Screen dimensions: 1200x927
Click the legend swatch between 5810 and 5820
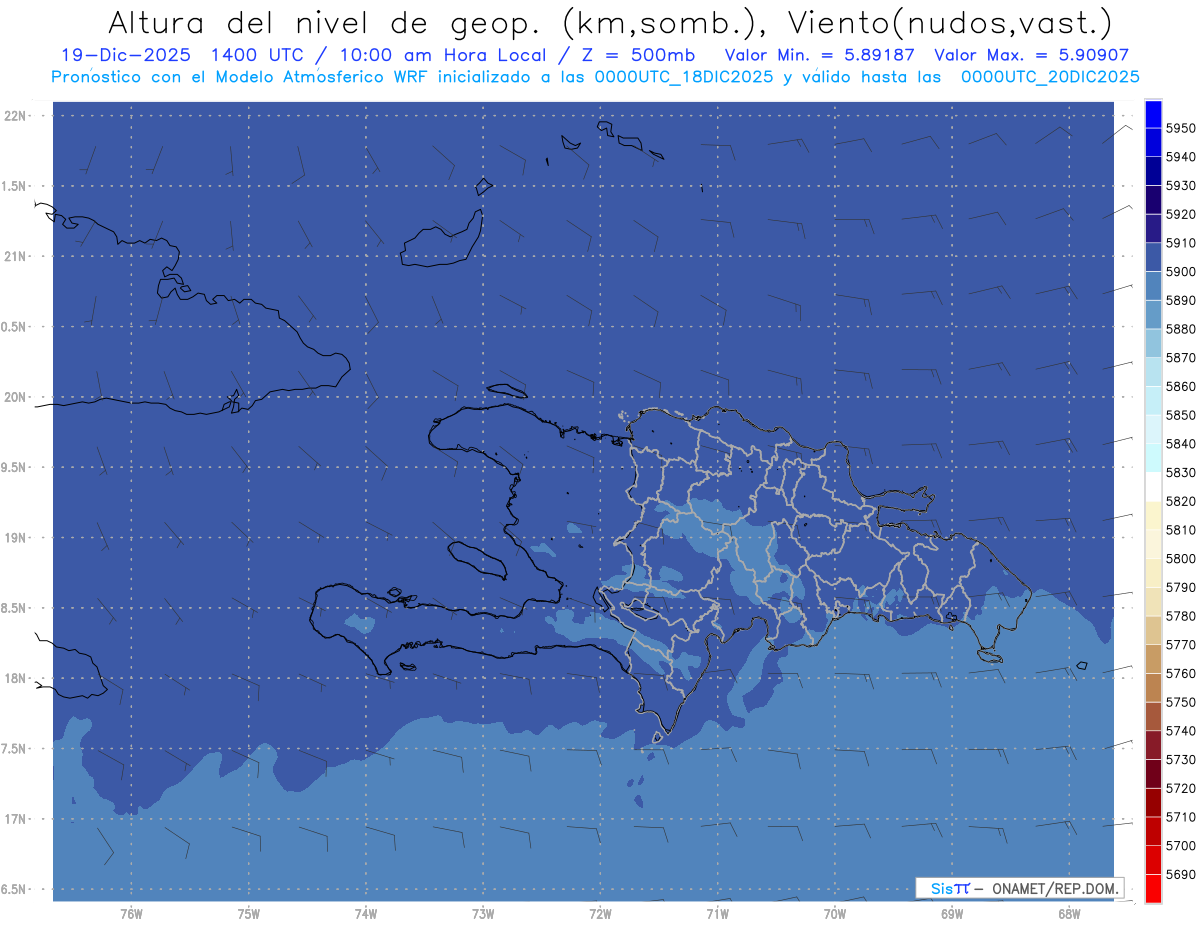coord(1153,515)
